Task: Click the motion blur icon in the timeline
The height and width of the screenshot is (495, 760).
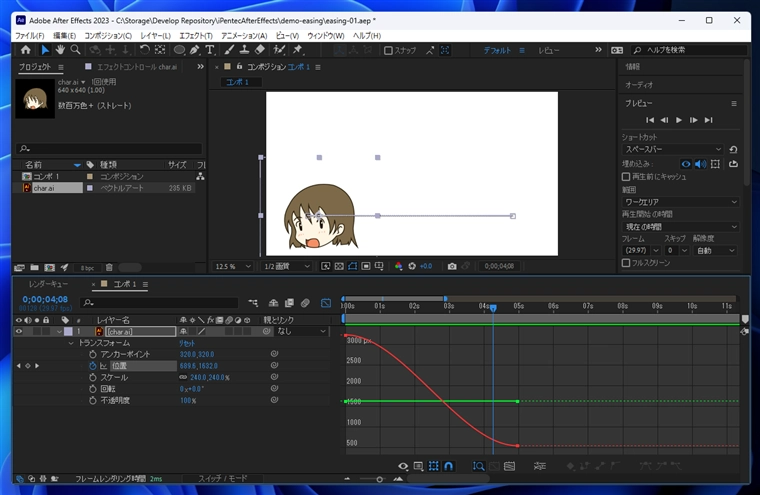Action: [x=305, y=303]
